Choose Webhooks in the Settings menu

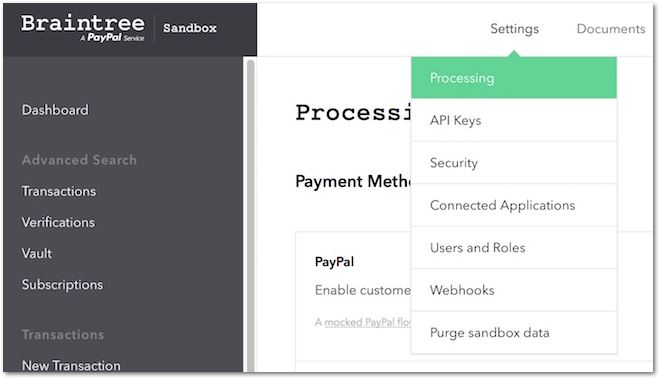(x=514, y=290)
